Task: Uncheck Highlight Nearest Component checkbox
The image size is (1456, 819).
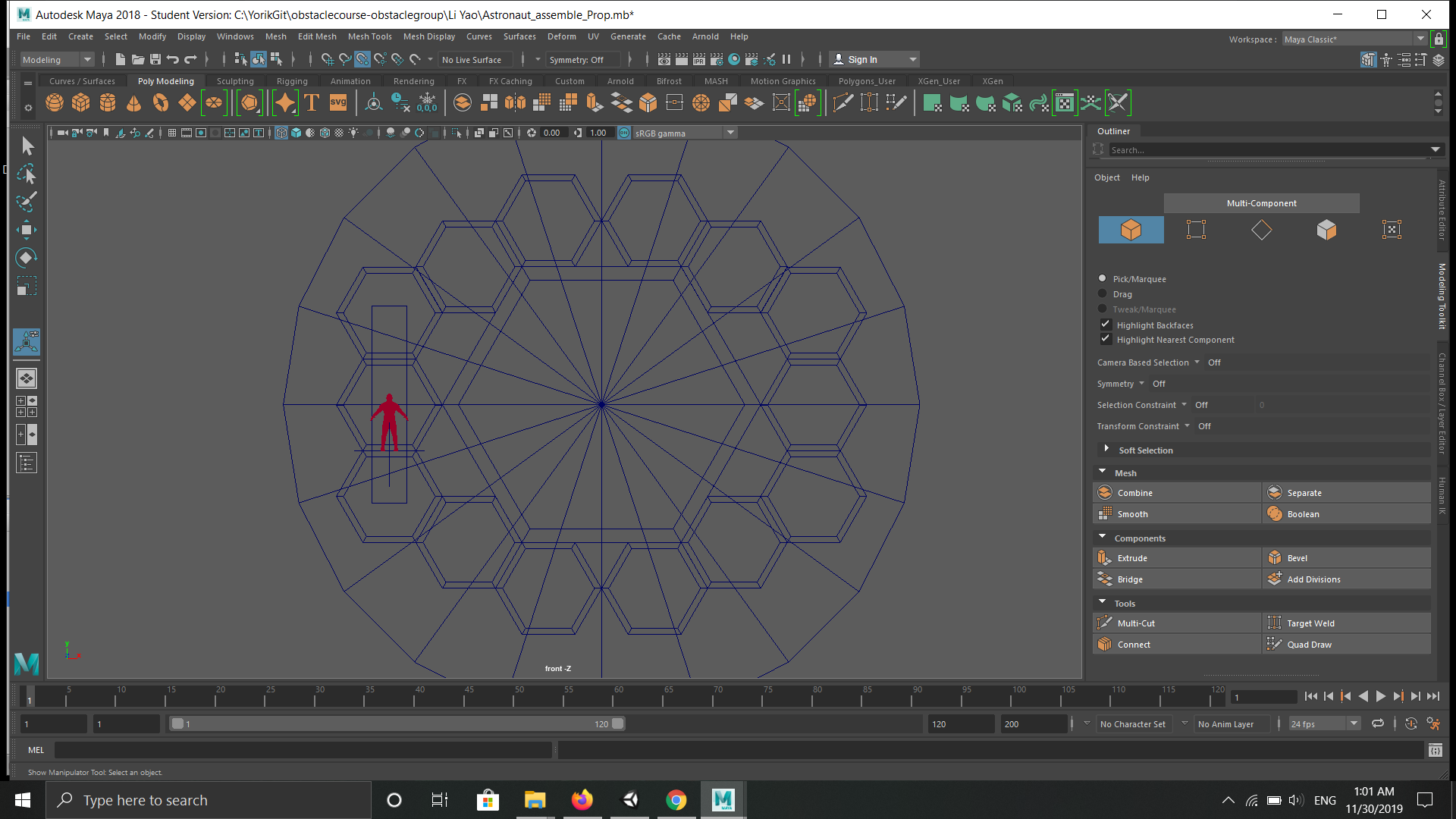Action: (1106, 339)
